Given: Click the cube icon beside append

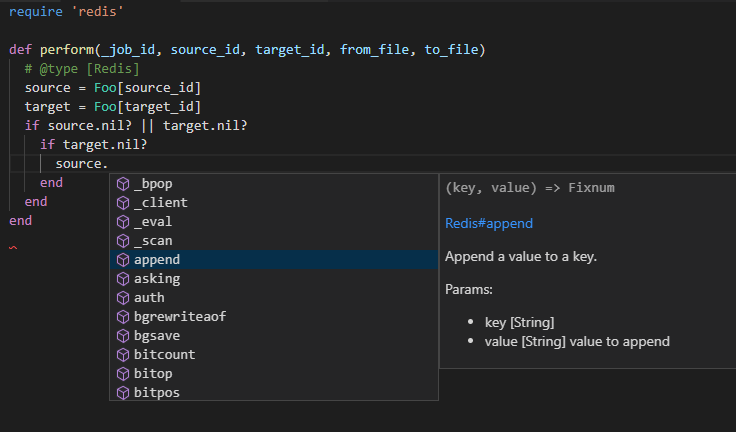Looking at the screenshot, I should pyautogui.click(x=123, y=260).
